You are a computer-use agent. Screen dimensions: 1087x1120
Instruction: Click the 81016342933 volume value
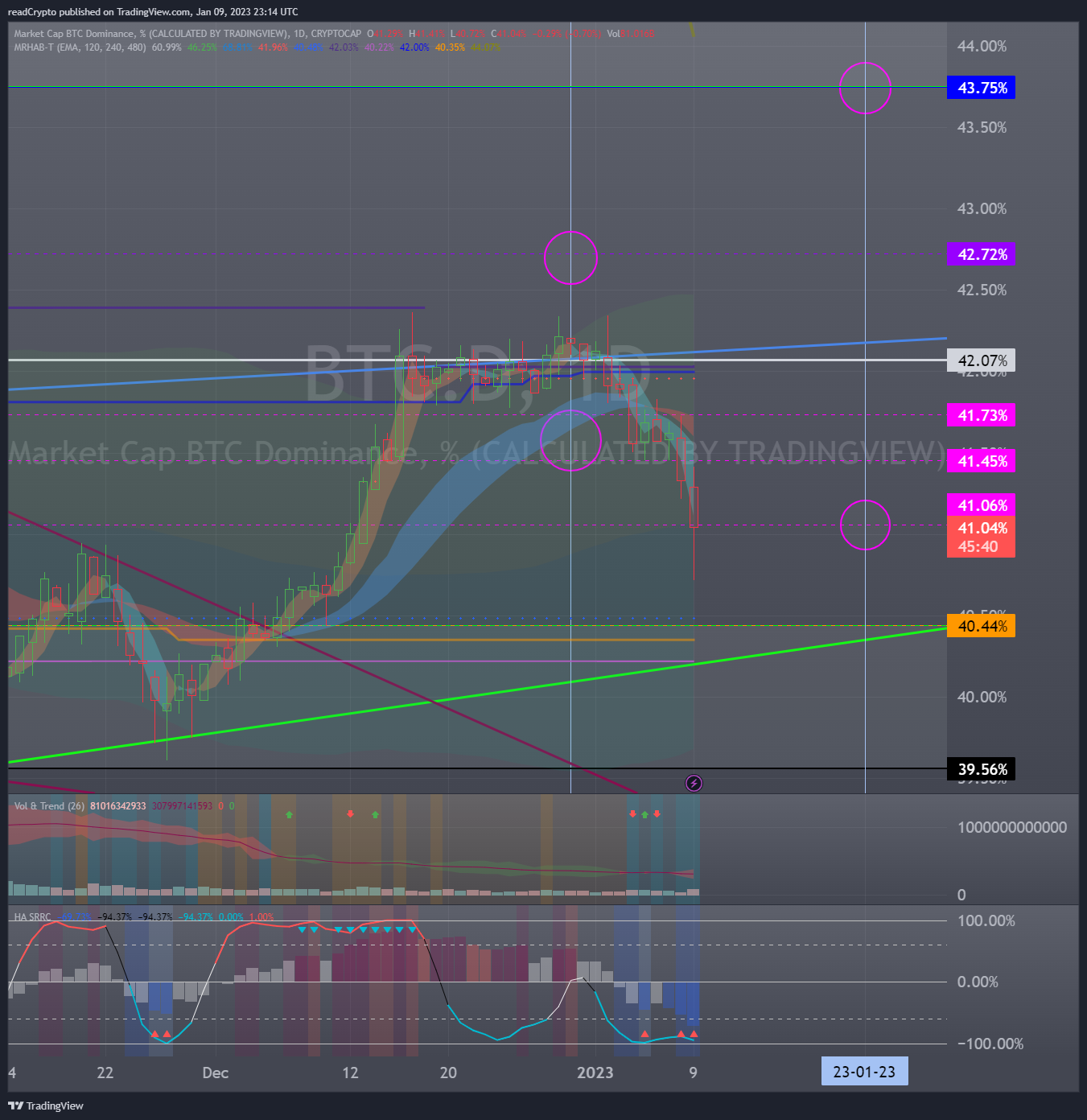[118, 805]
